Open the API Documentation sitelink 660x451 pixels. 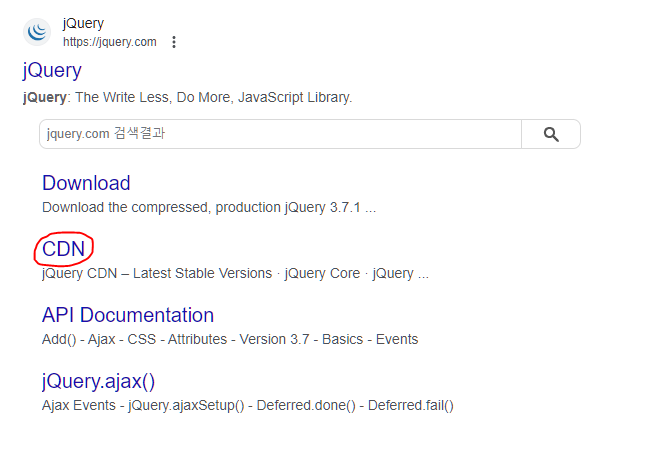tap(128, 315)
